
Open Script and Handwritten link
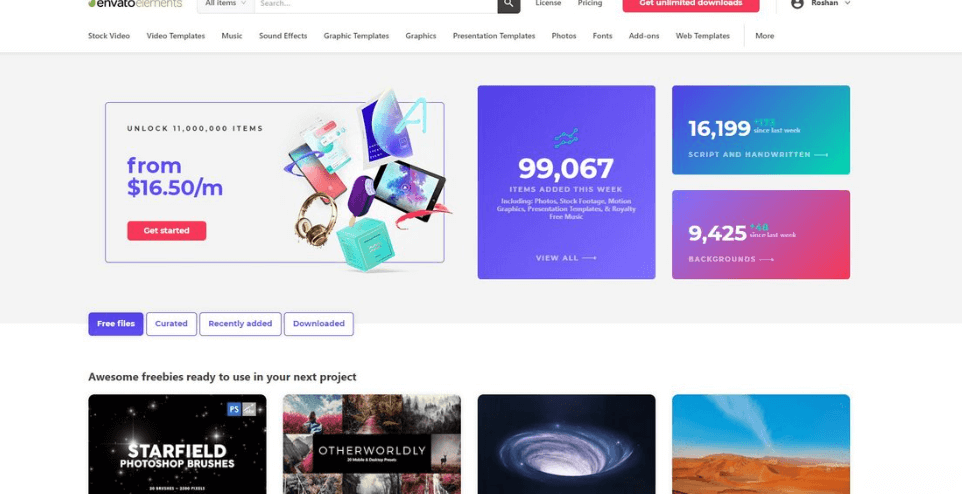[x=758, y=155]
